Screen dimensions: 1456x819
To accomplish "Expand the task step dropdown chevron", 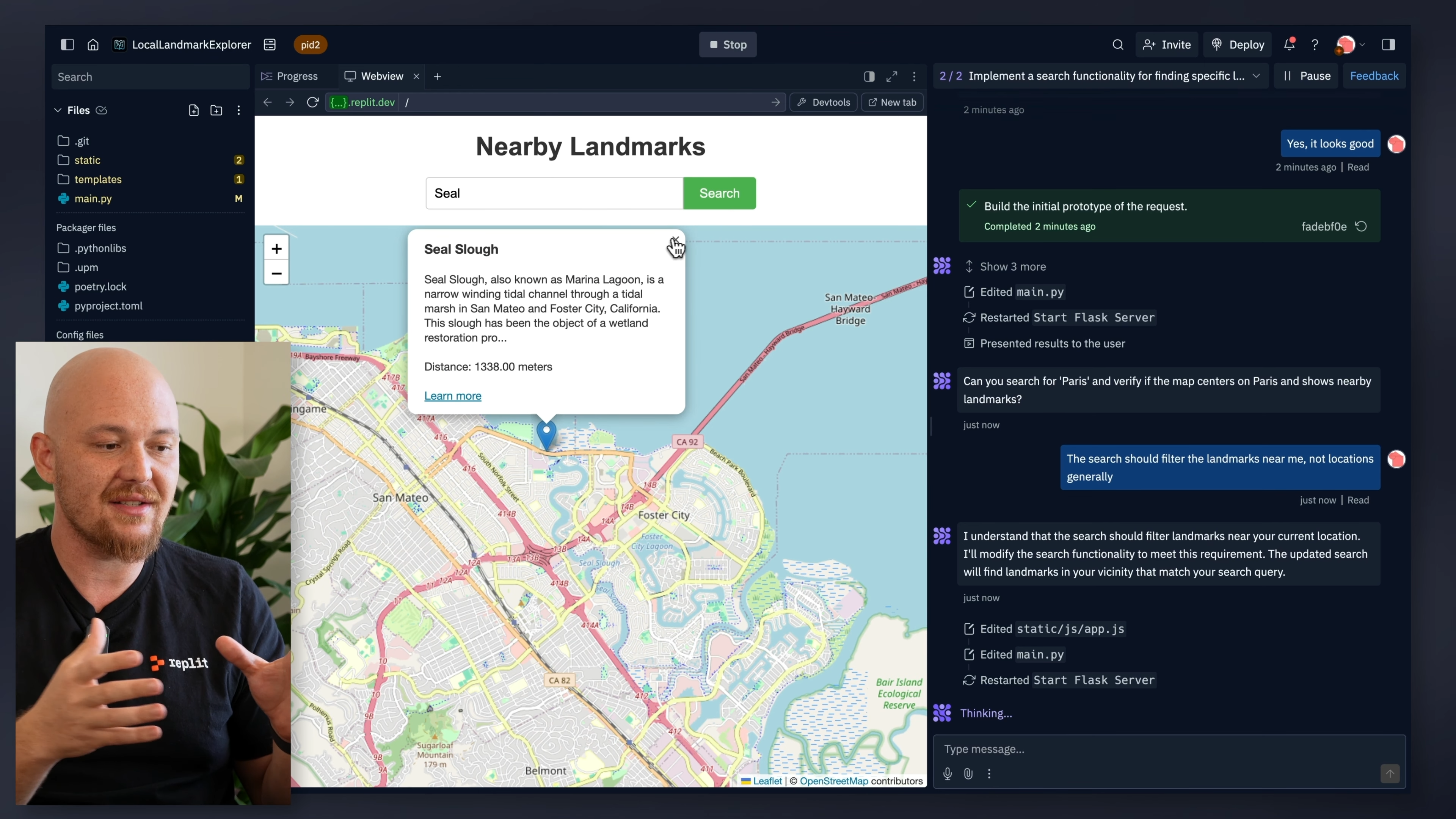I will [1256, 76].
